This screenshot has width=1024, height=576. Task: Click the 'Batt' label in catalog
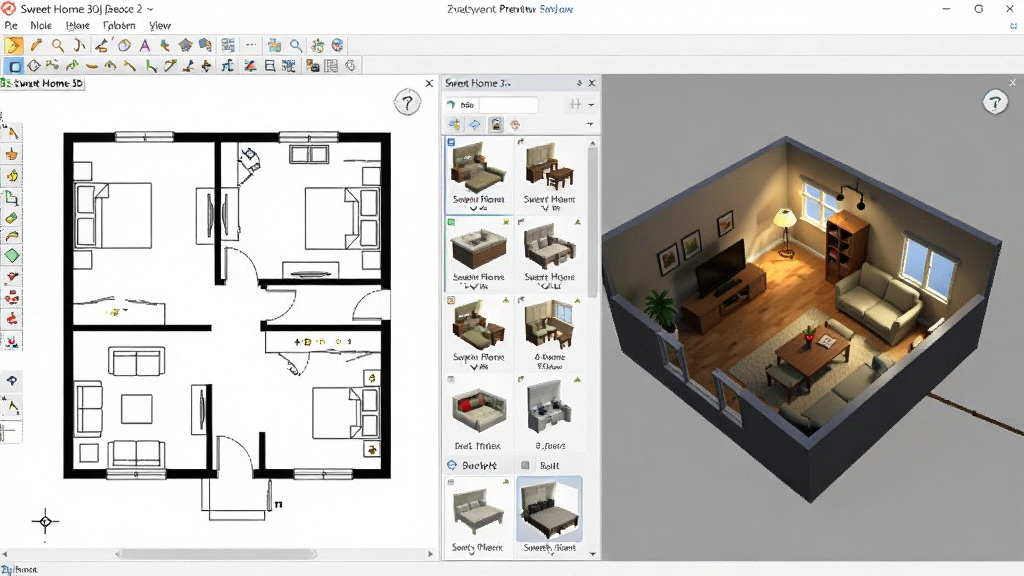pyautogui.click(x=549, y=465)
